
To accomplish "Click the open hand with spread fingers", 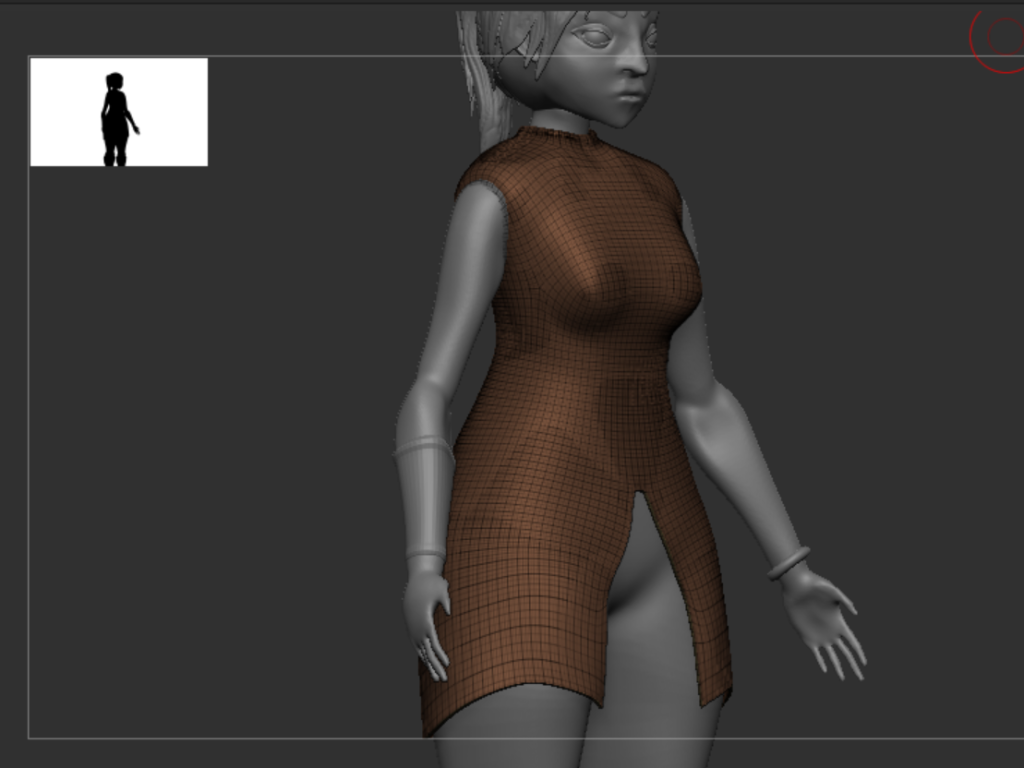I will (x=825, y=620).
